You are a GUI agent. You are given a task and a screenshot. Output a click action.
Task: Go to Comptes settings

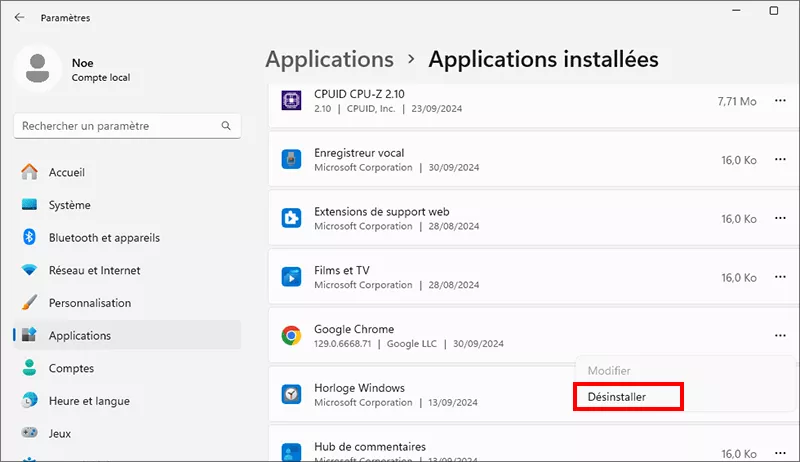[x=127, y=368]
